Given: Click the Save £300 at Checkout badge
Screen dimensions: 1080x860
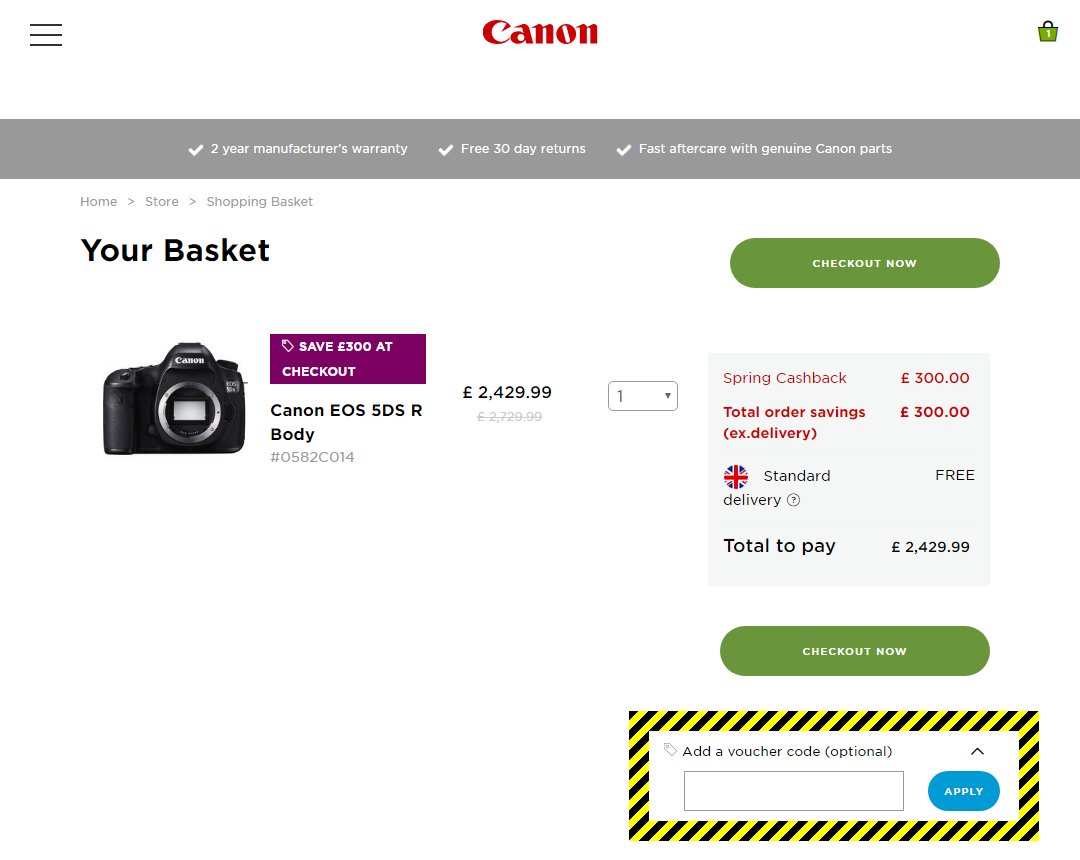Looking at the screenshot, I should pos(348,359).
